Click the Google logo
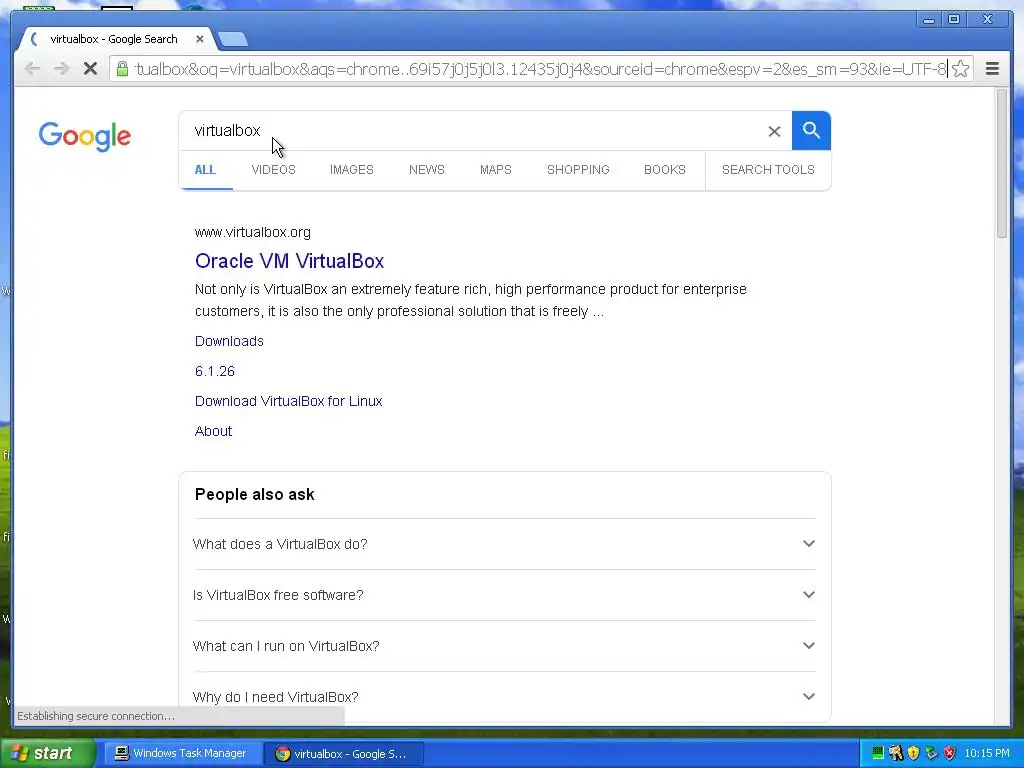The width and height of the screenshot is (1024, 768). coord(85,136)
